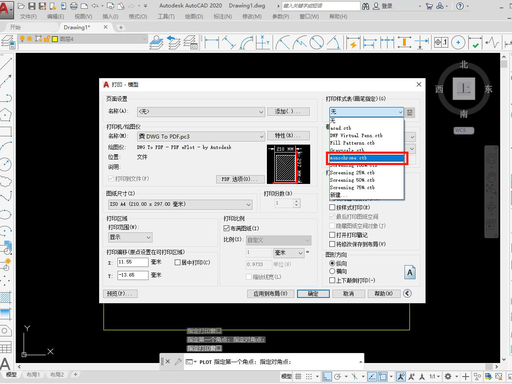Click the plot style table editor icon
512x384 pixels.
pos(410,112)
